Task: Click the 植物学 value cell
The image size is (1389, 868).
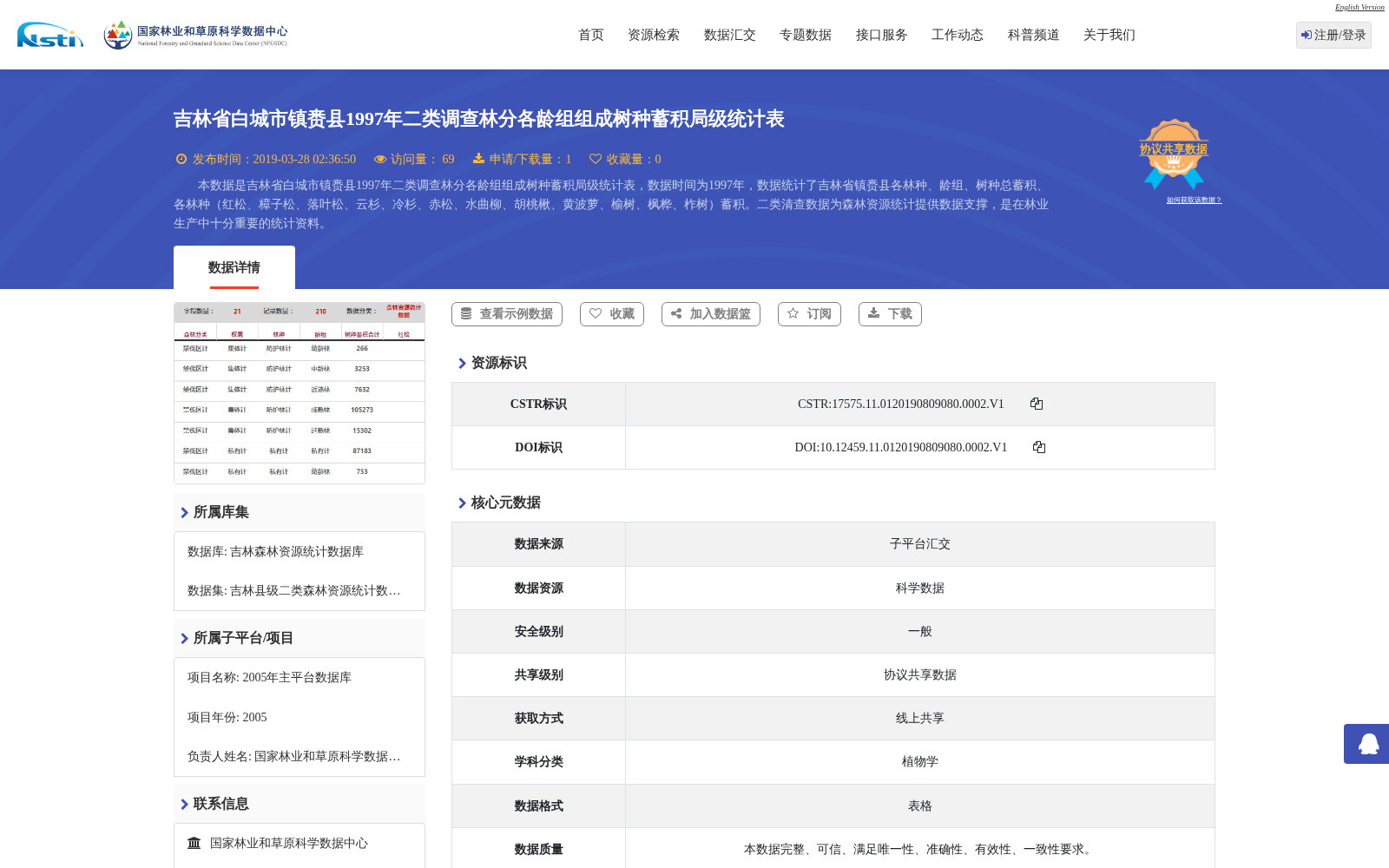Action: (x=920, y=761)
